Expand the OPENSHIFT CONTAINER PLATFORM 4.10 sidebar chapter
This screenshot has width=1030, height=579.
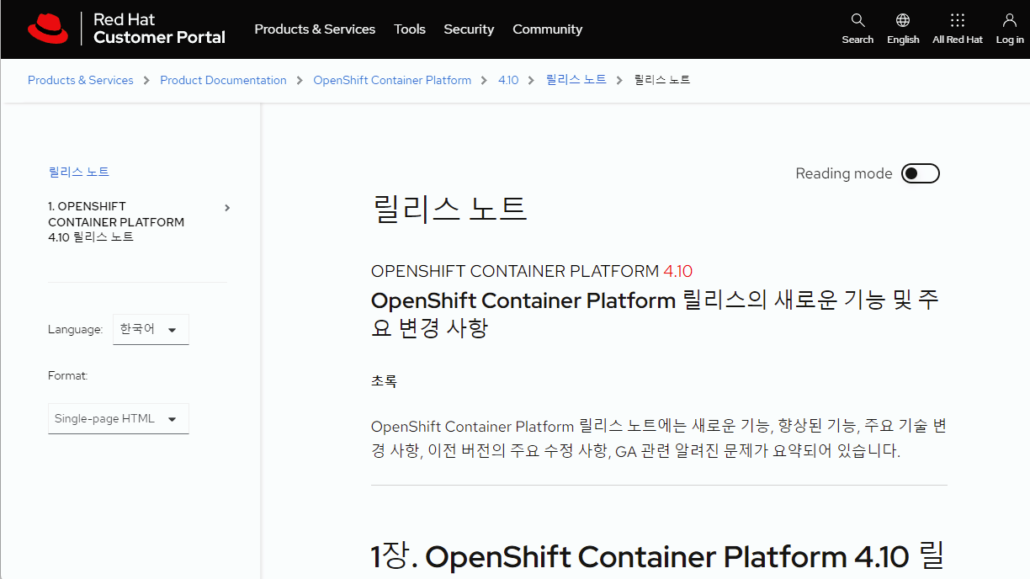pos(226,207)
